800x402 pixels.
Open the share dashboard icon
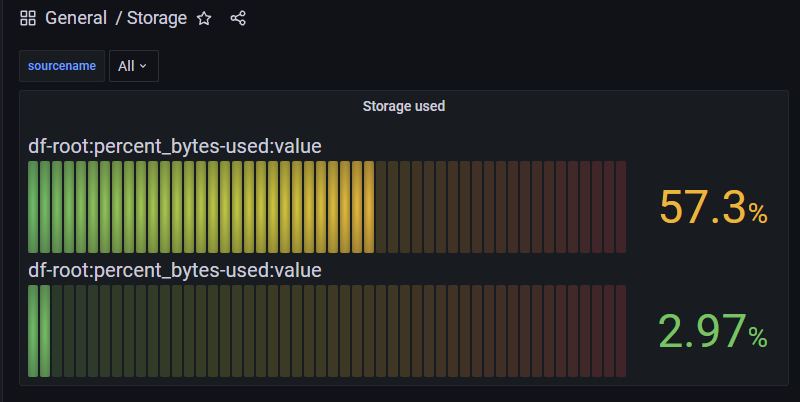(238, 18)
